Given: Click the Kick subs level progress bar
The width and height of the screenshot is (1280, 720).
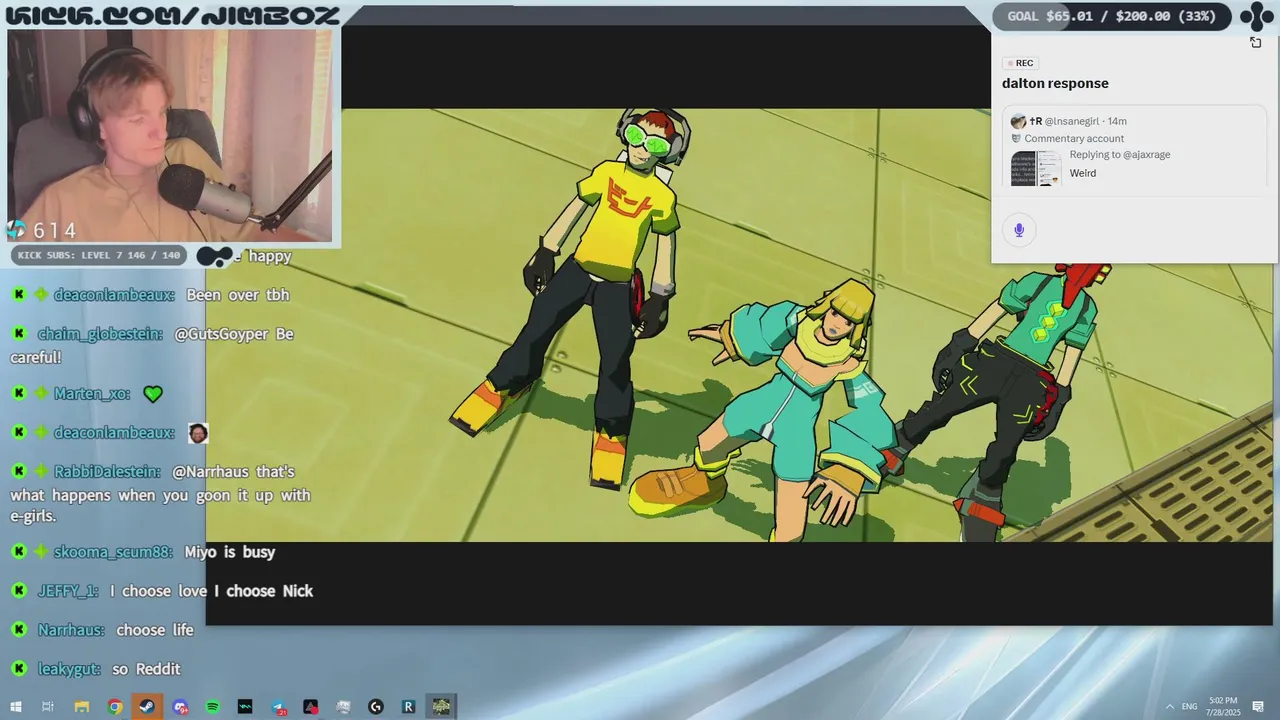Looking at the screenshot, I should pos(98,256).
